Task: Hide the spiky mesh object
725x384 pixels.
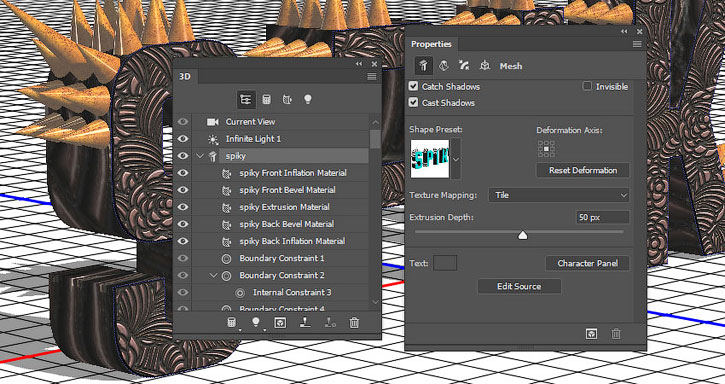Action: (x=183, y=156)
